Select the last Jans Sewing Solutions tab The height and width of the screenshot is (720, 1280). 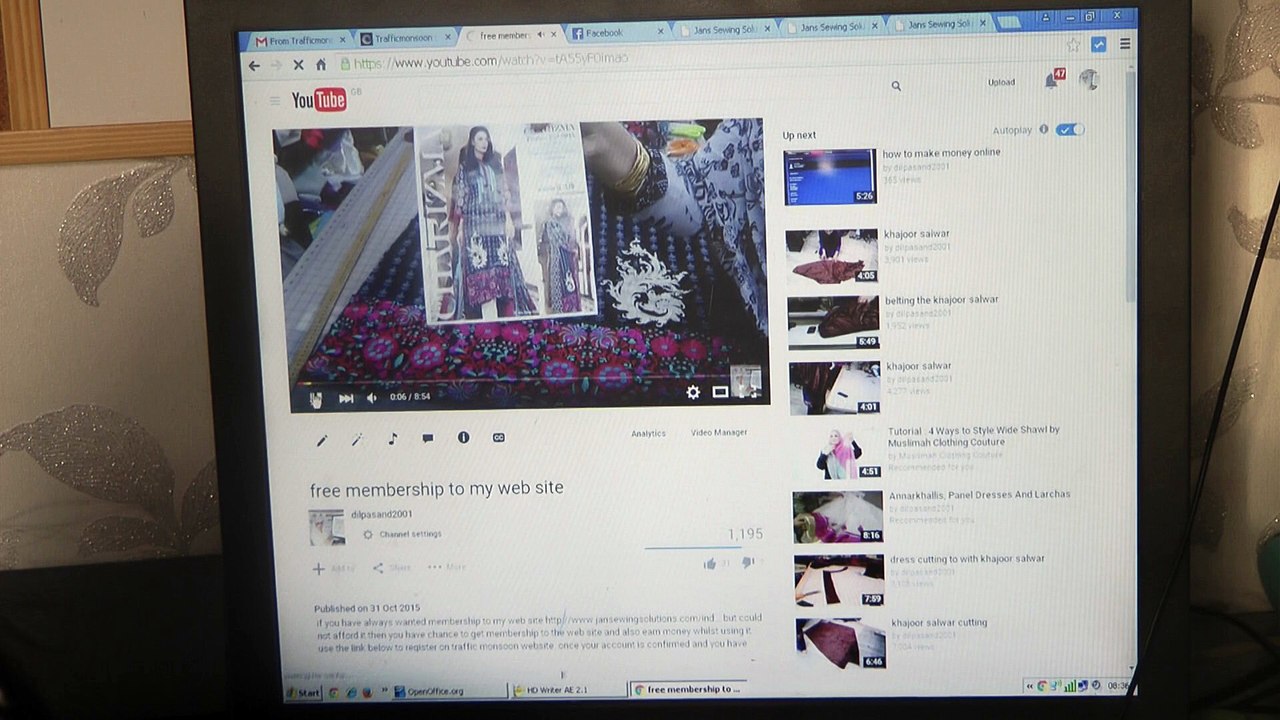click(x=940, y=25)
